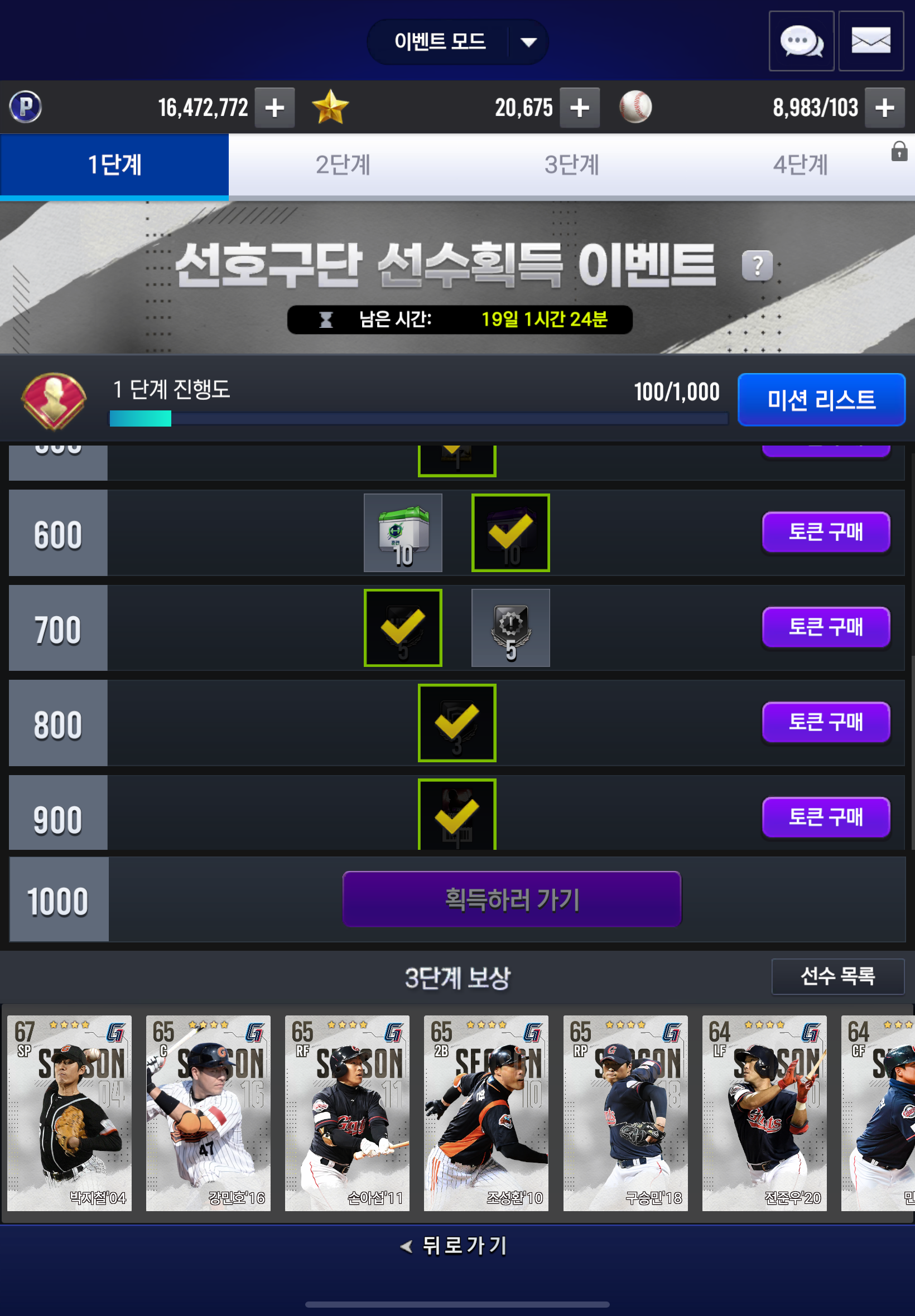Open the question mark help icon
915x1316 pixels.
tap(757, 266)
